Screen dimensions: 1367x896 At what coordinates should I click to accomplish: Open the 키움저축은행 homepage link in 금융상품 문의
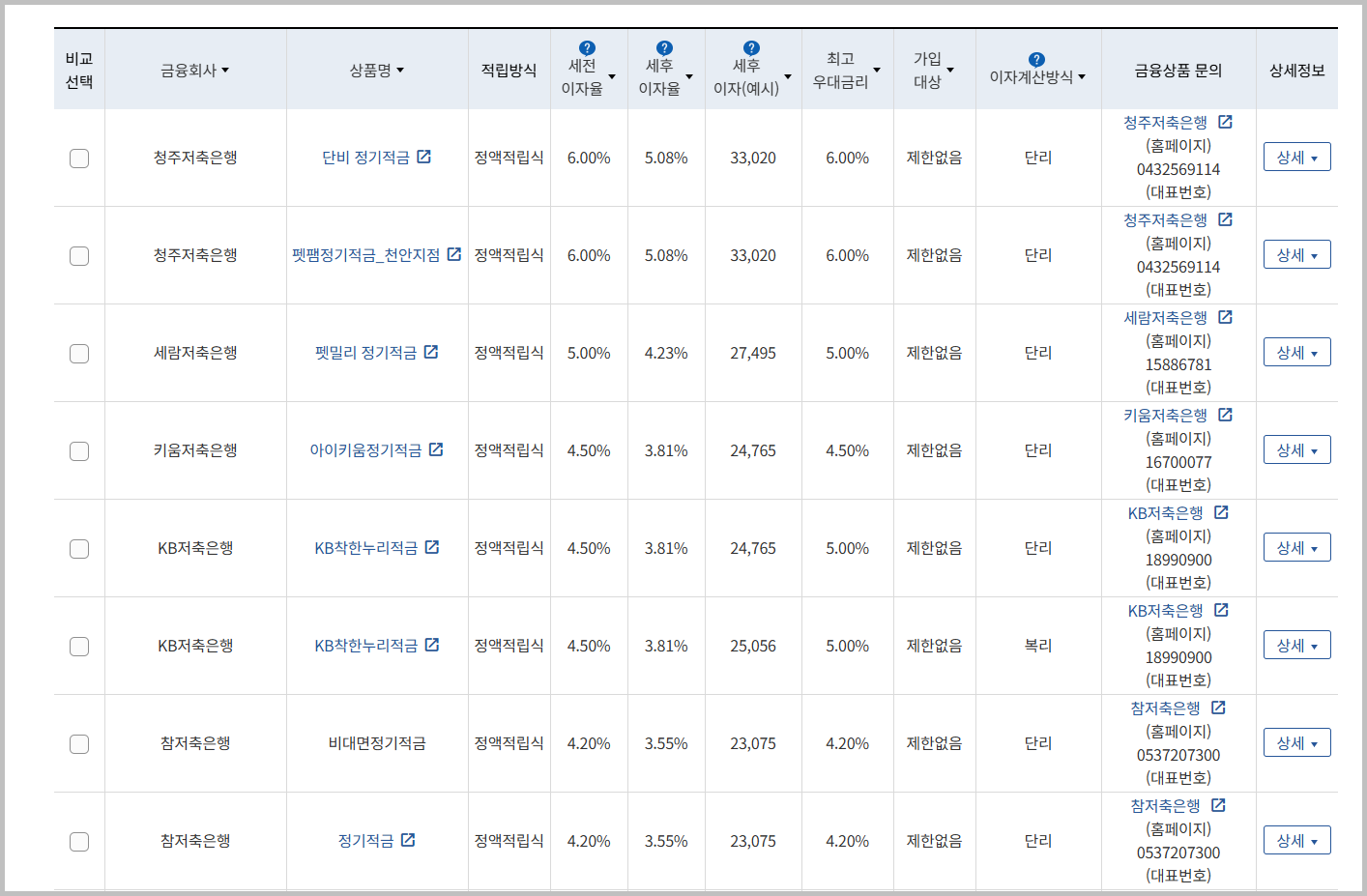(1165, 416)
